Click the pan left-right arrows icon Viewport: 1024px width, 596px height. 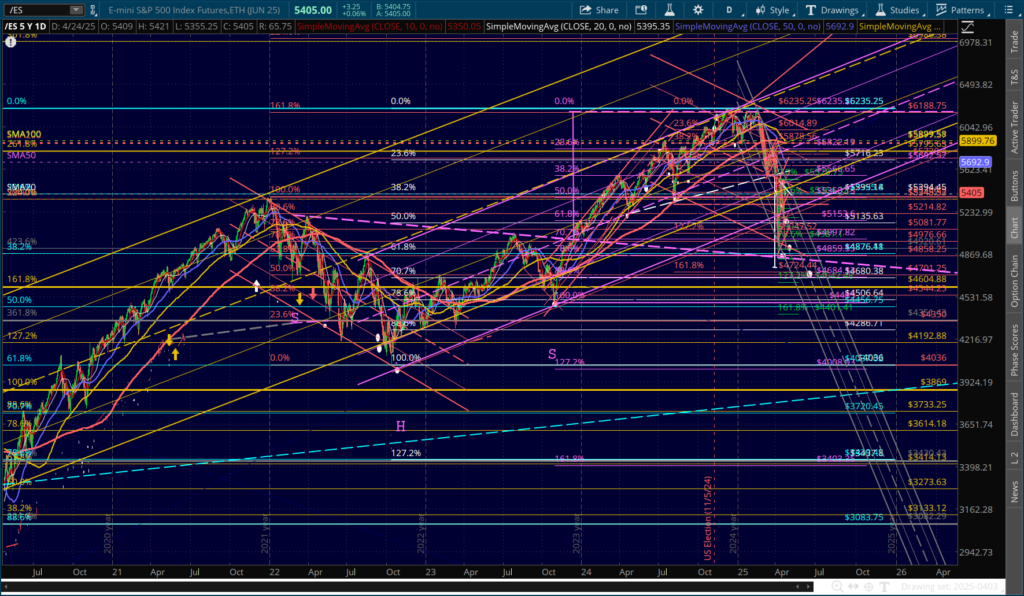point(853,587)
